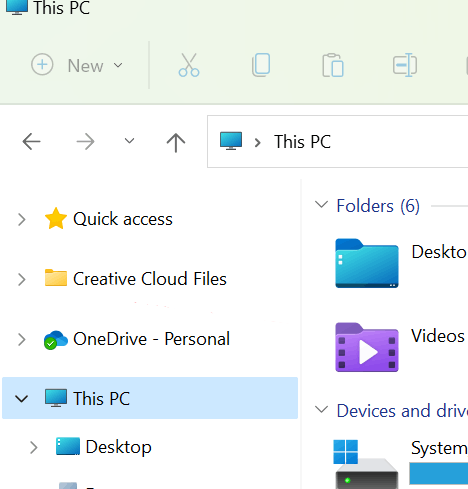Click the Cut scissors icon
This screenshot has width=468, height=489.
pyautogui.click(x=189, y=65)
